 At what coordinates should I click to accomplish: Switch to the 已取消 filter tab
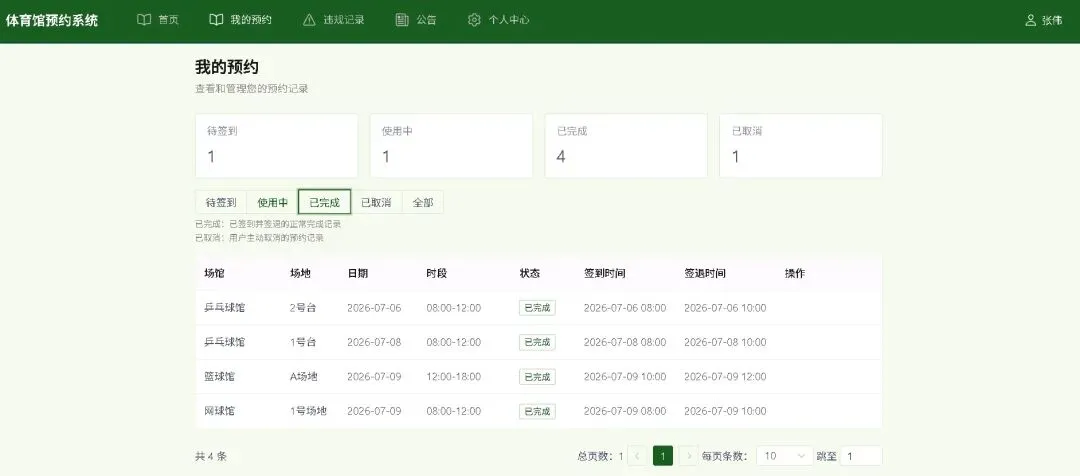tap(376, 203)
